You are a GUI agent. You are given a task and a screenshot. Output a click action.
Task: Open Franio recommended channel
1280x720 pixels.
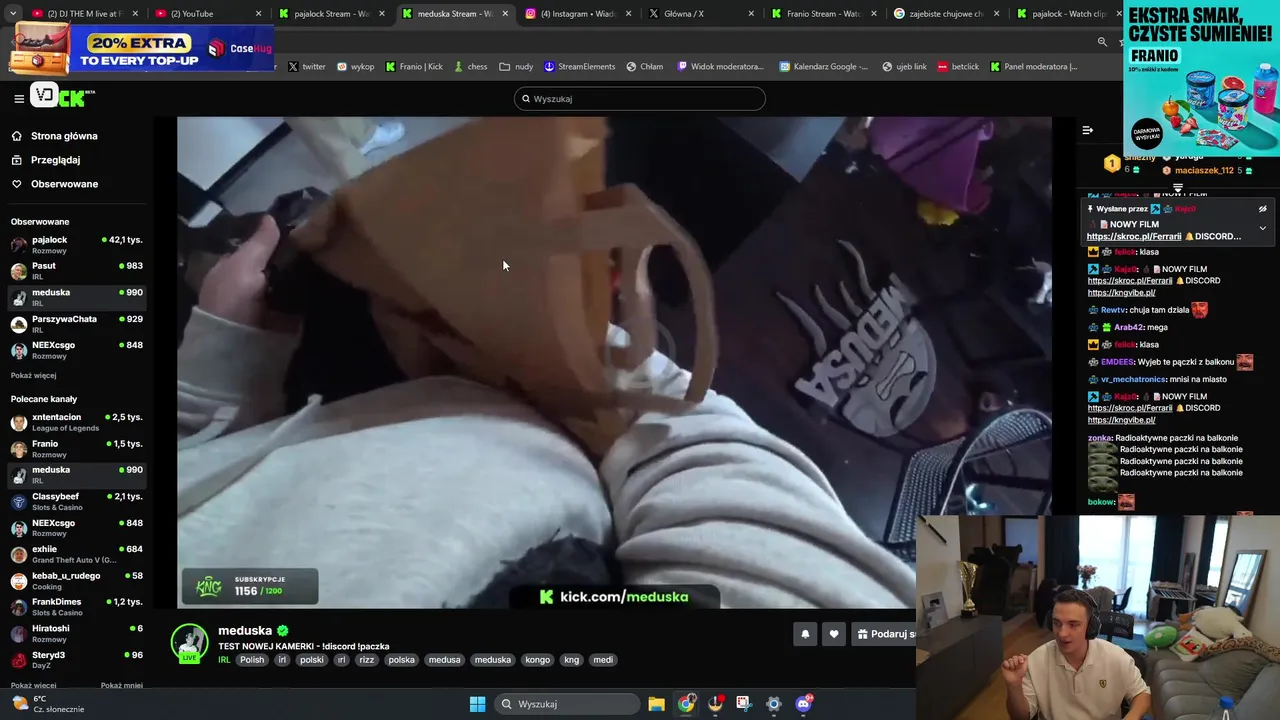point(76,448)
